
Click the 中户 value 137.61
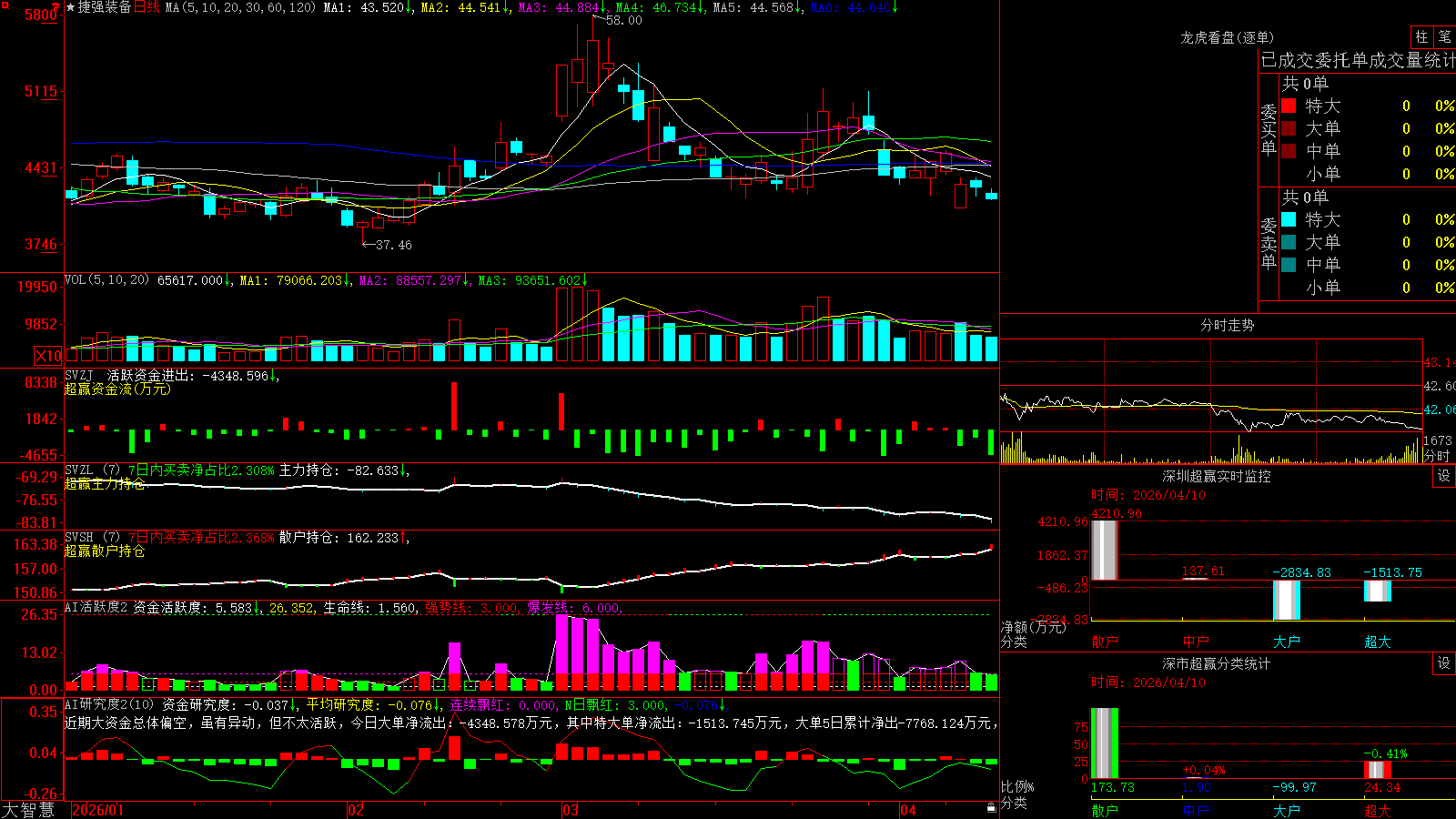[x=1203, y=571]
